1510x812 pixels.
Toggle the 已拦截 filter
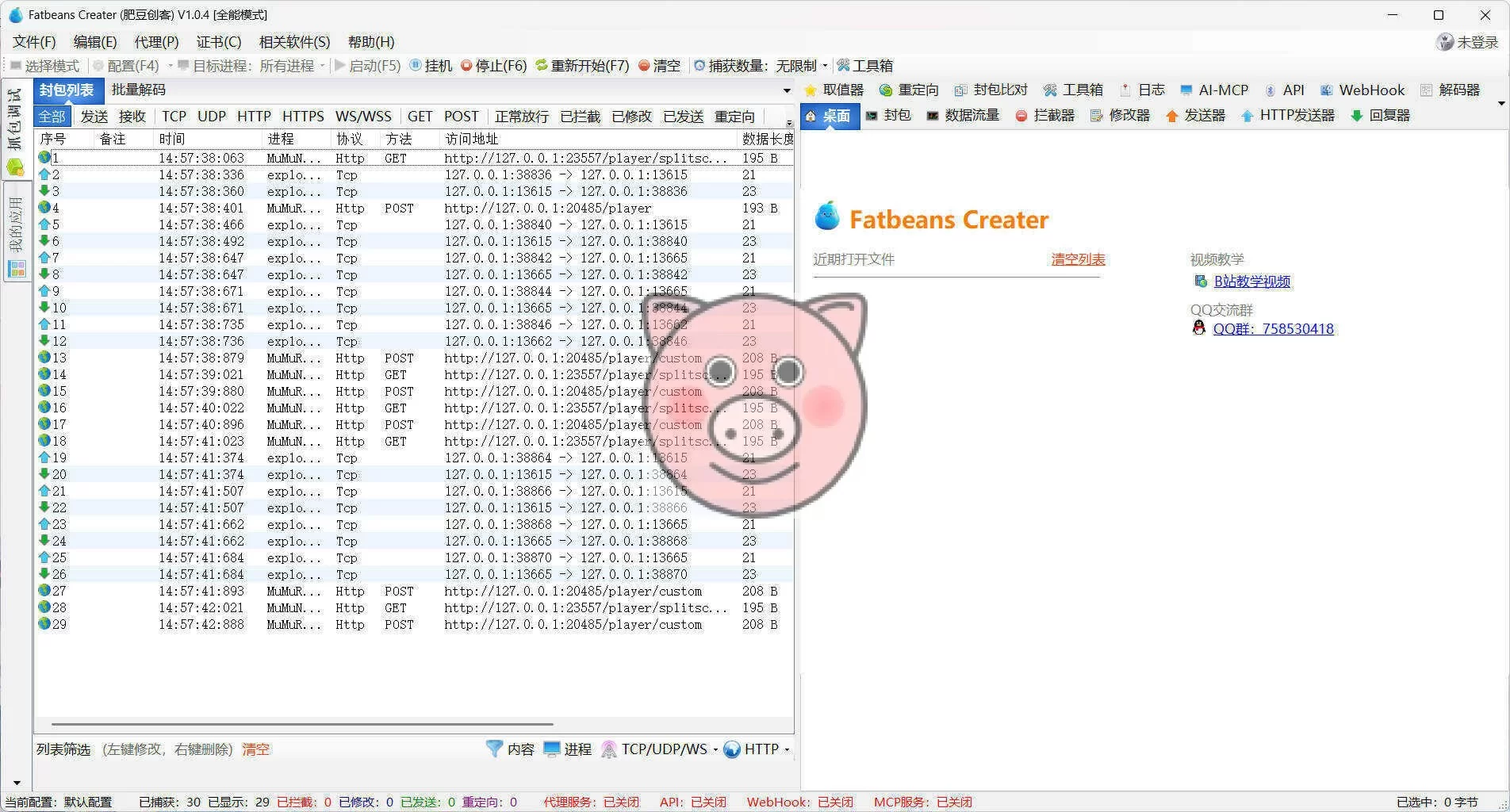(x=580, y=117)
